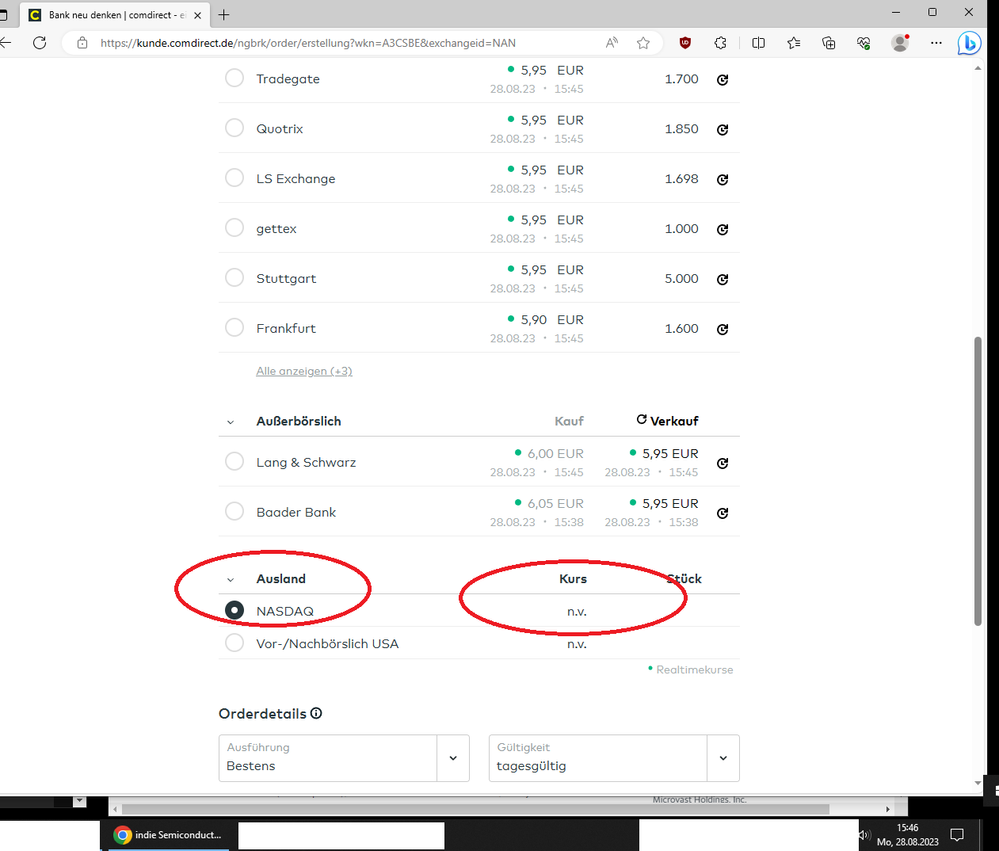
Task: Click the browser address bar URL
Action: pyautogui.click(x=308, y=43)
